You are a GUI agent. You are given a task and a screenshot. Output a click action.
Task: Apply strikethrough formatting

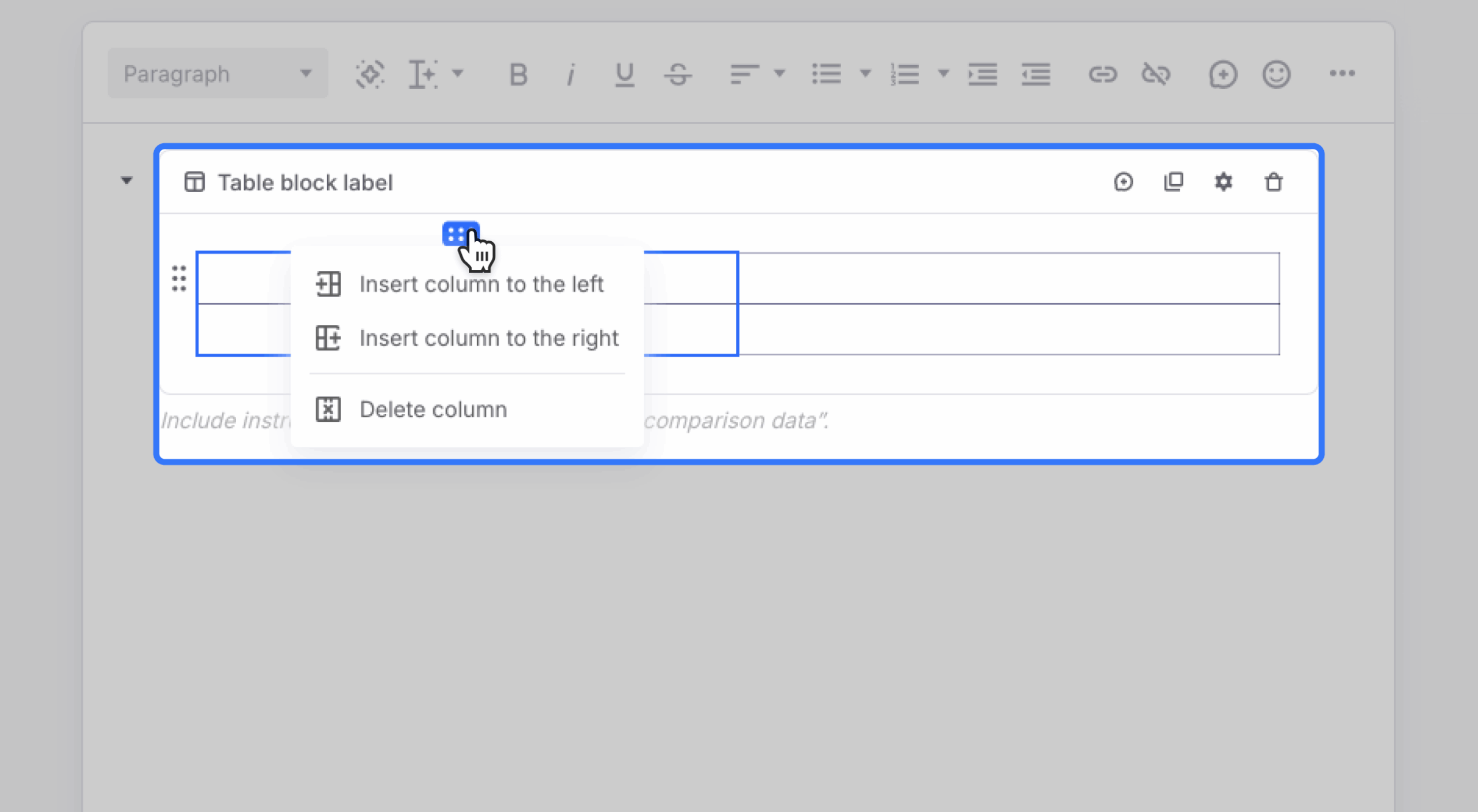[678, 74]
